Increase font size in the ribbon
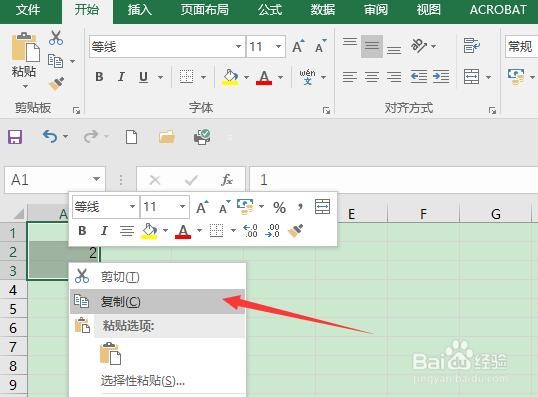This screenshot has height=397, width=538. coord(298,46)
